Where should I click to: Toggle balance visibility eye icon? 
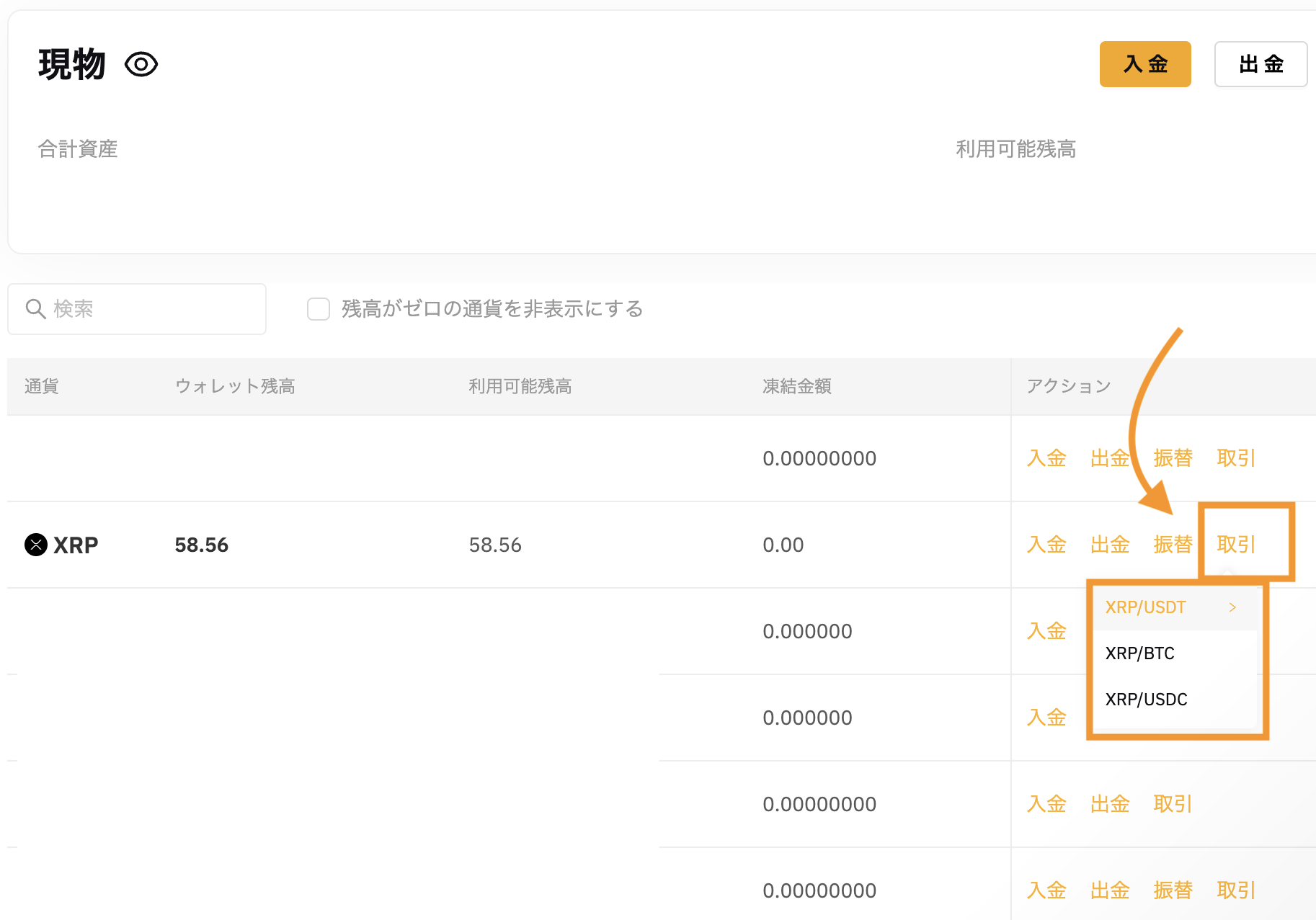[141, 65]
